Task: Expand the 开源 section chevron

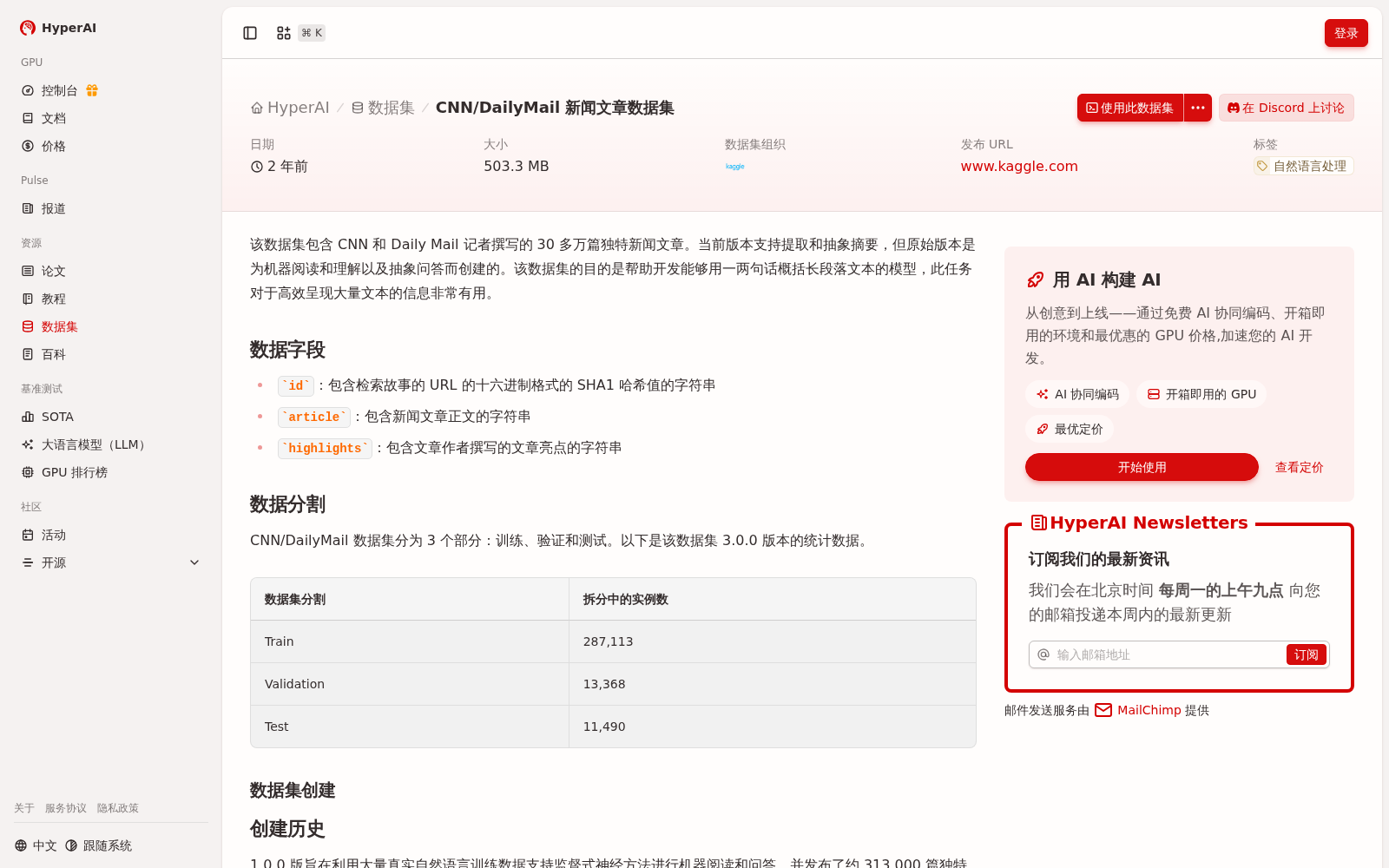Action: click(194, 562)
